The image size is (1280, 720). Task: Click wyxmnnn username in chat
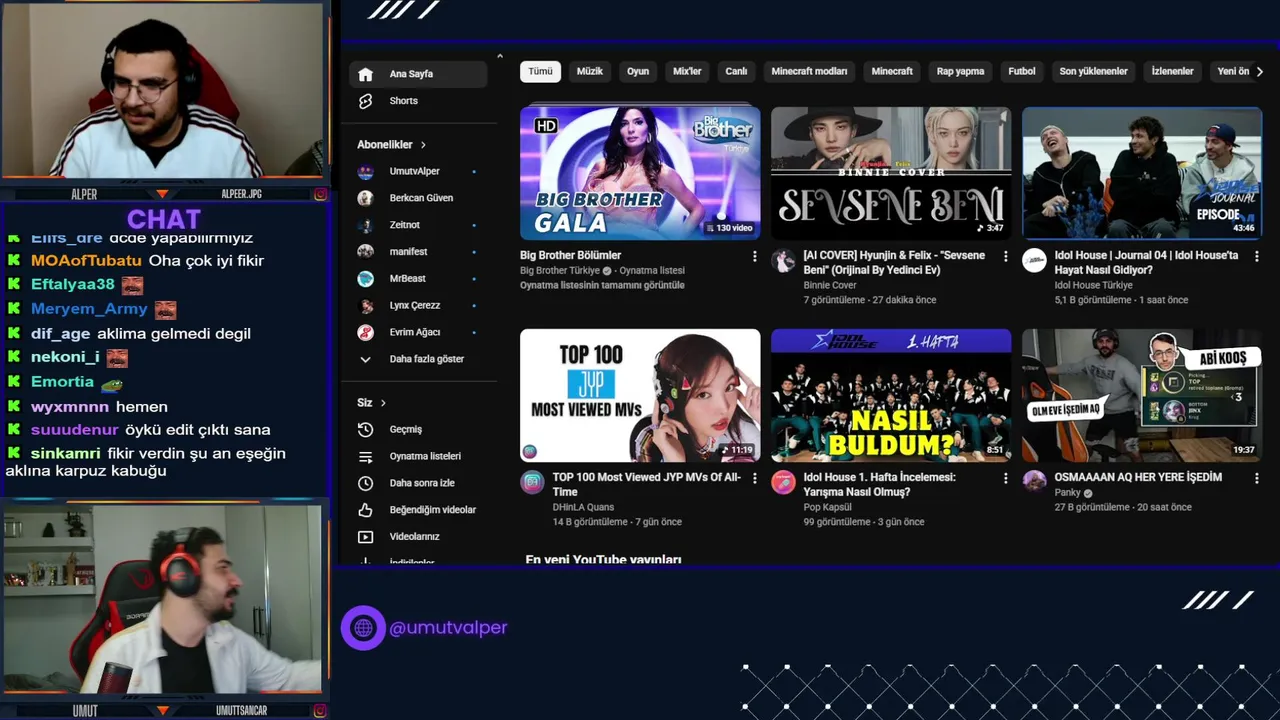click(x=71, y=407)
